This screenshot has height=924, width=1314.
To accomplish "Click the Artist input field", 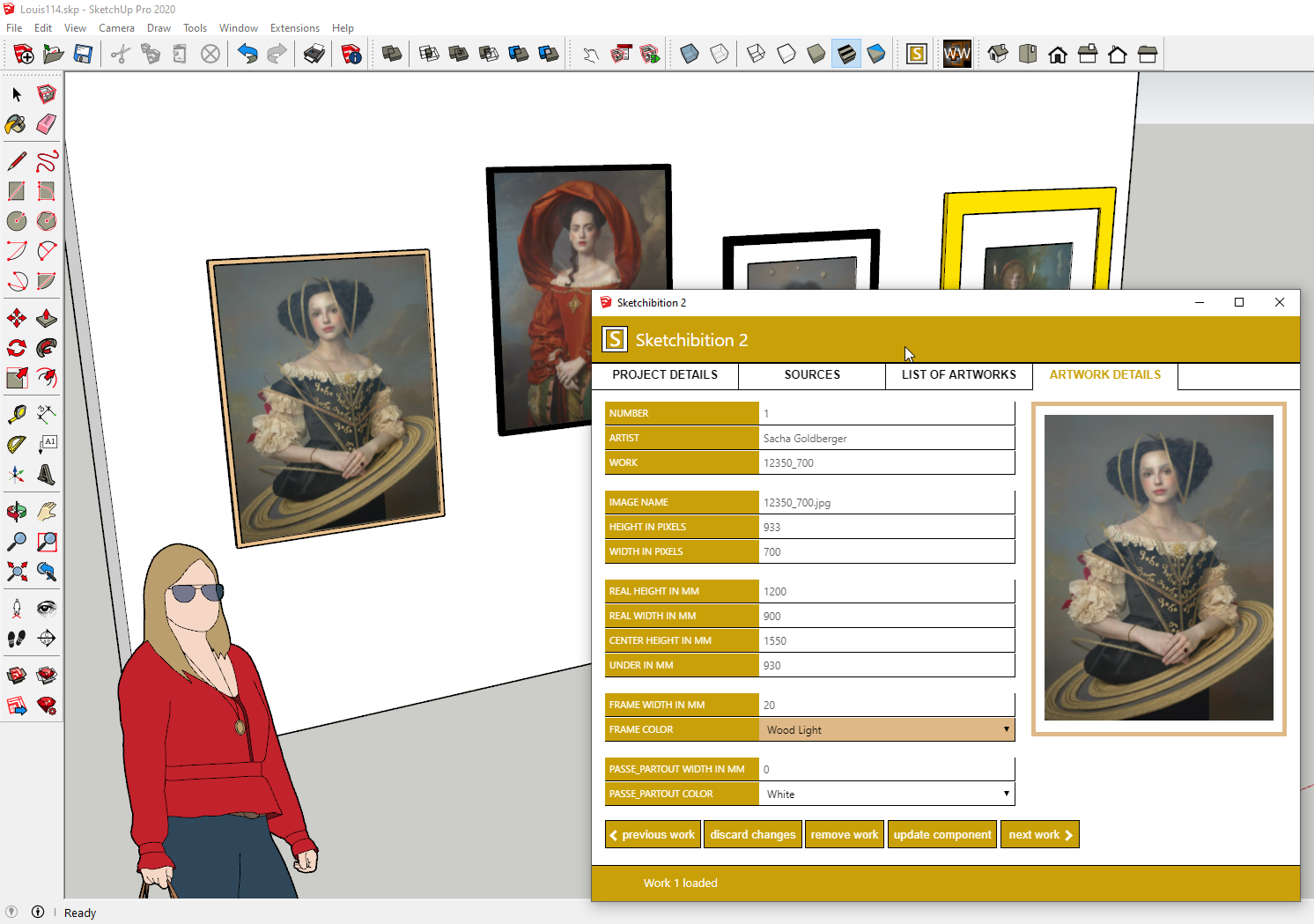I will pyautogui.click(x=887, y=438).
